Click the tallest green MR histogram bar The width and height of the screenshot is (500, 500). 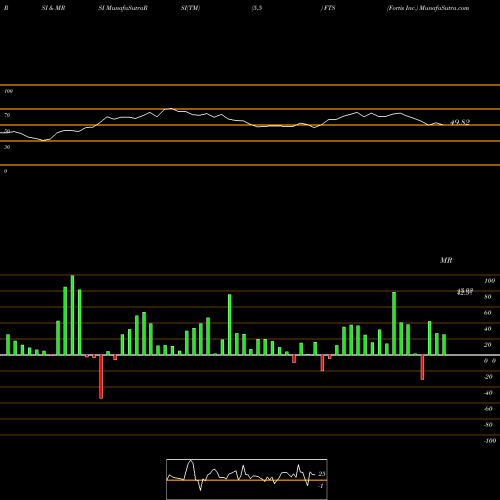click(x=72, y=315)
